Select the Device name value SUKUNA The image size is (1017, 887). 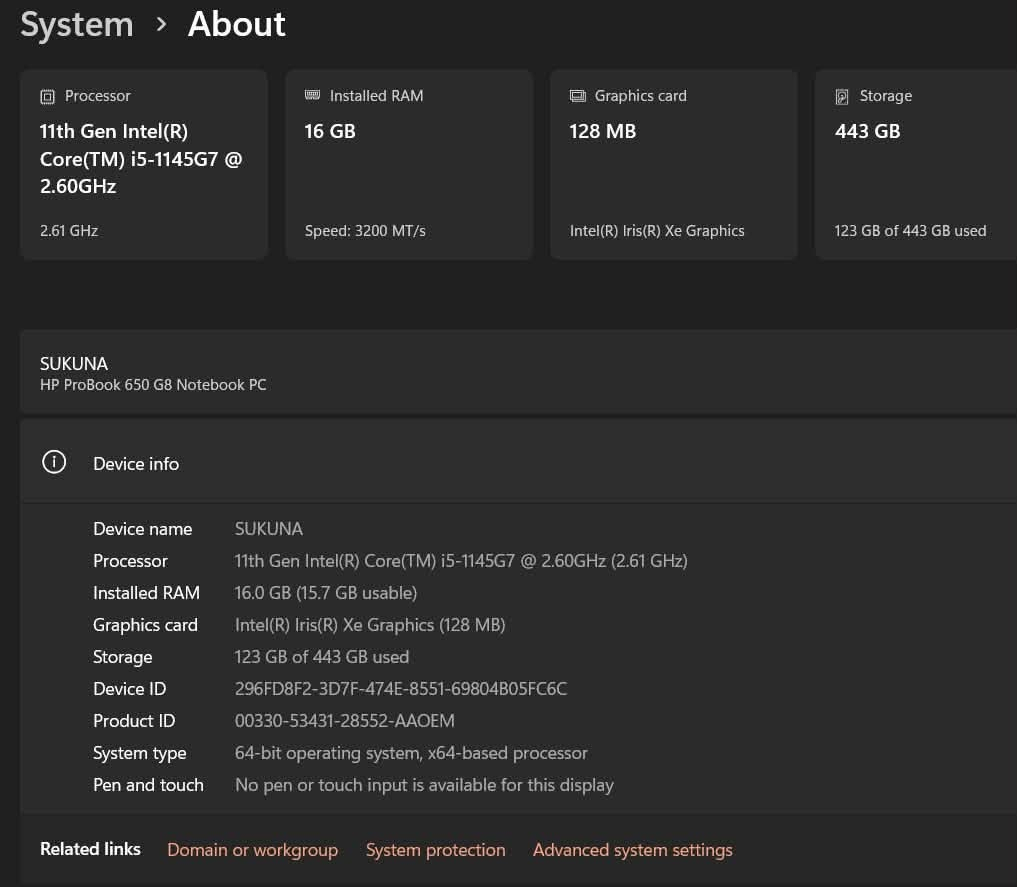point(269,529)
